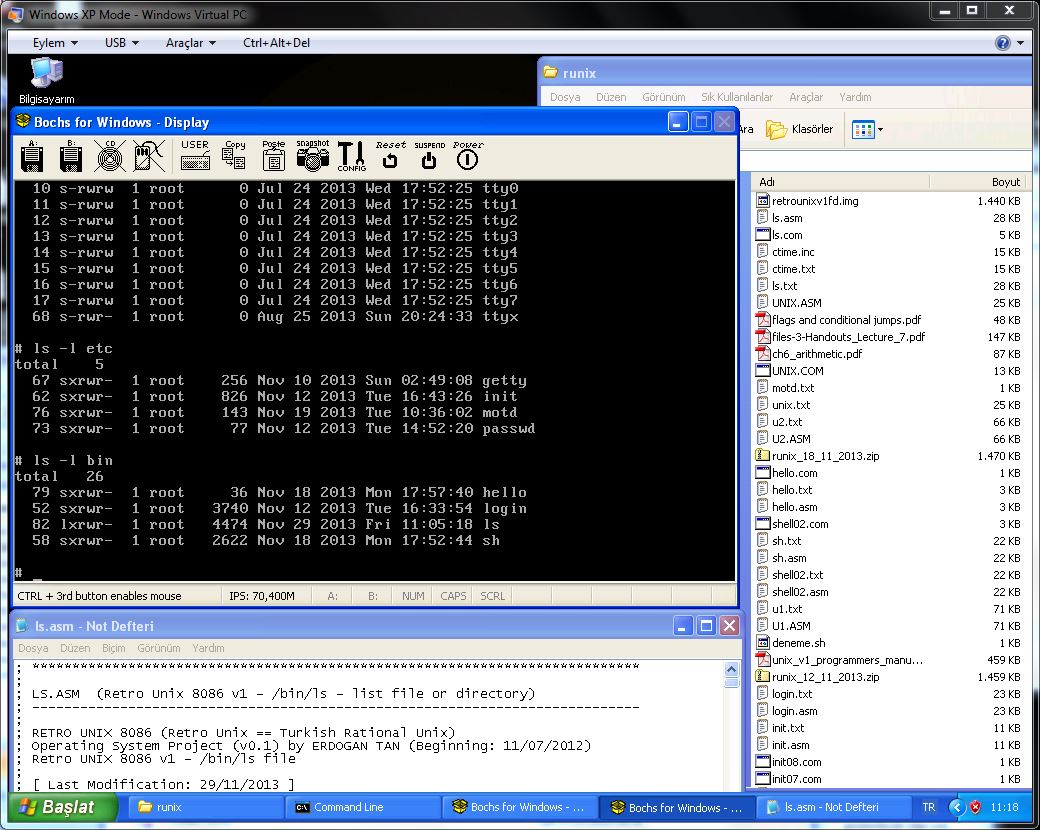Select shell02.com file
The width and height of the screenshot is (1040, 830).
pyautogui.click(x=793, y=524)
